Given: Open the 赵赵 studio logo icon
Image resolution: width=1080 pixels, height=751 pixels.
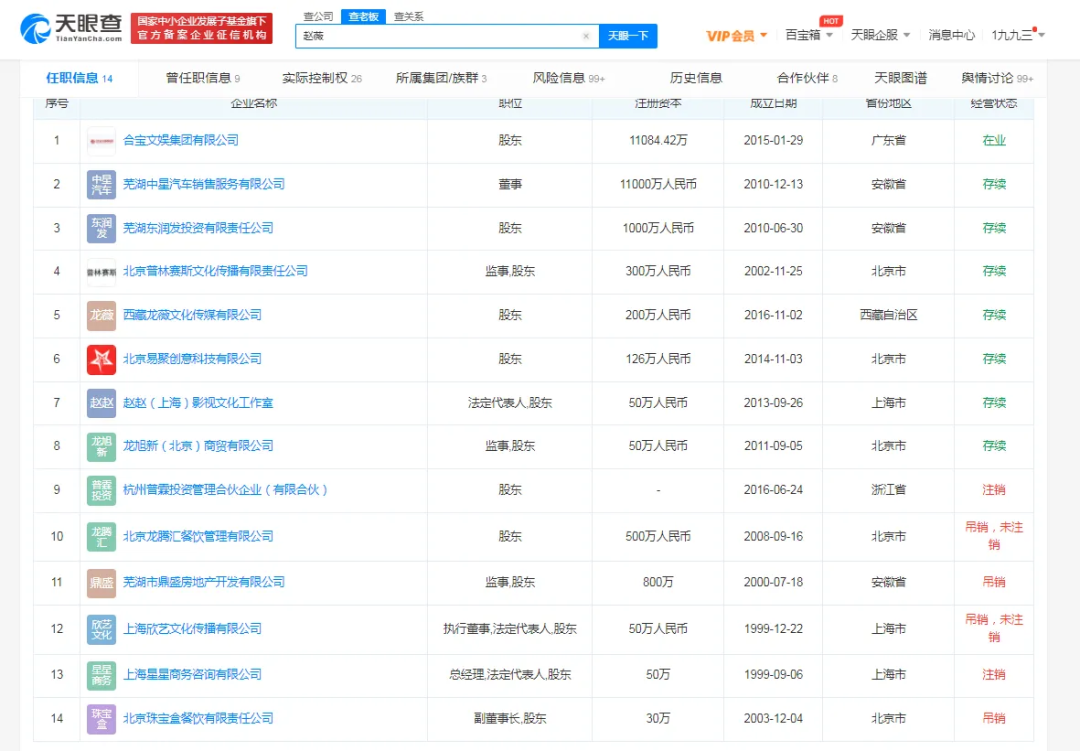Looking at the screenshot, I should coord(101,403).
